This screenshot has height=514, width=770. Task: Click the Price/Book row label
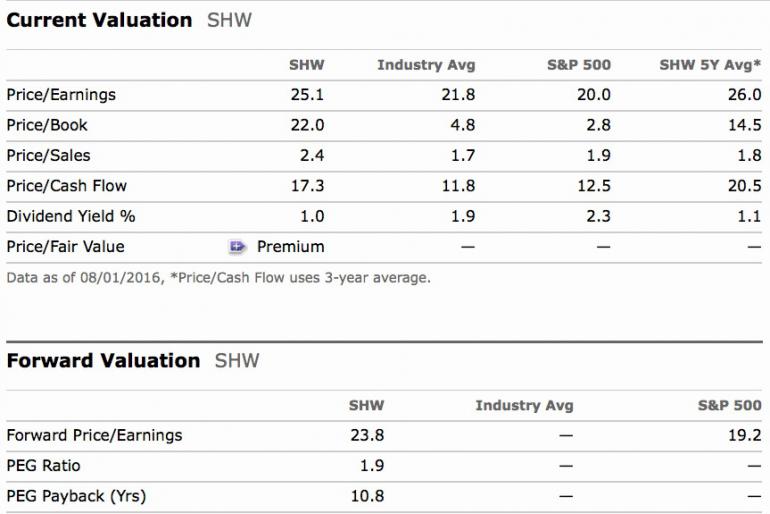pos(48,125)
